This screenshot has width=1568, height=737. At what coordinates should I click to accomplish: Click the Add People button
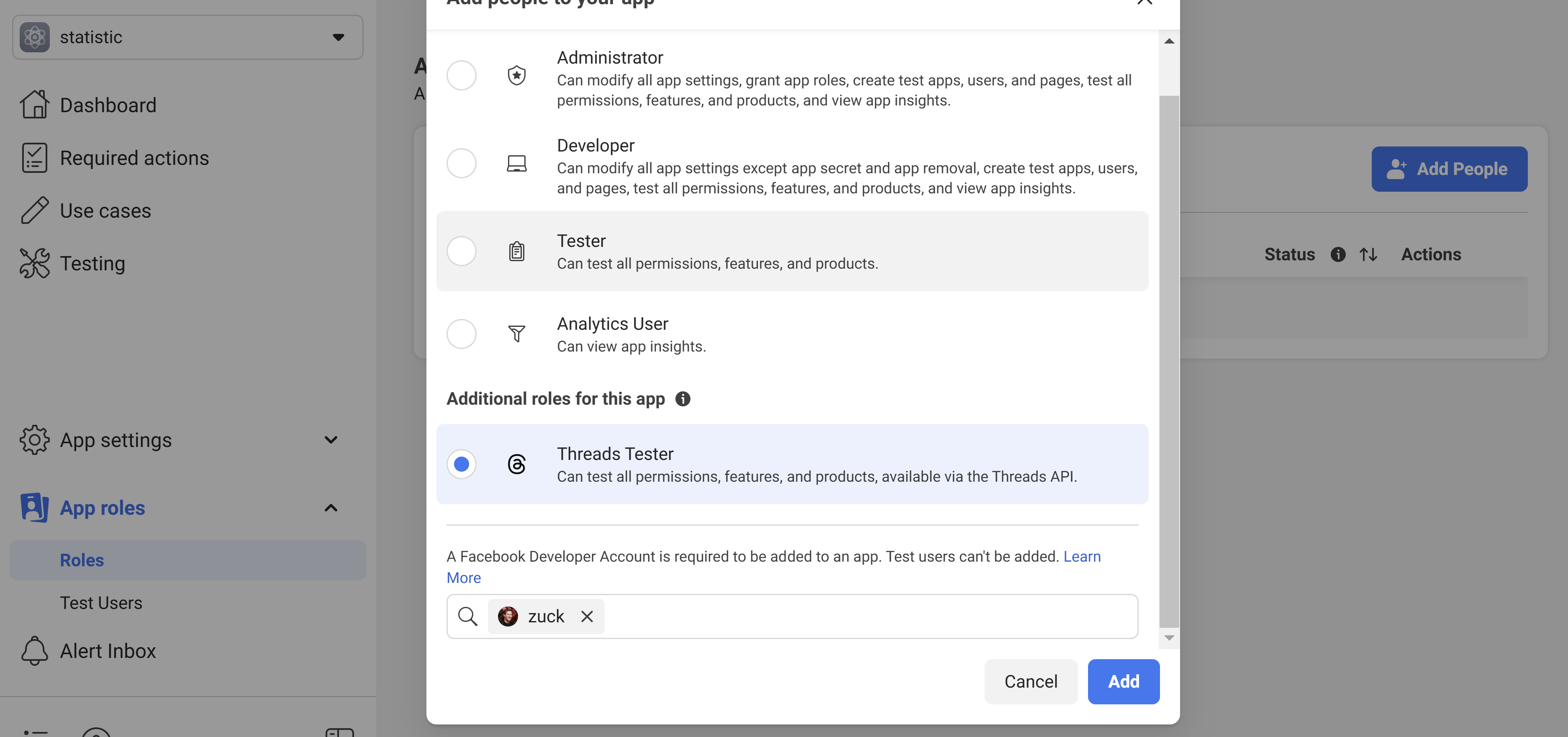1449,169
